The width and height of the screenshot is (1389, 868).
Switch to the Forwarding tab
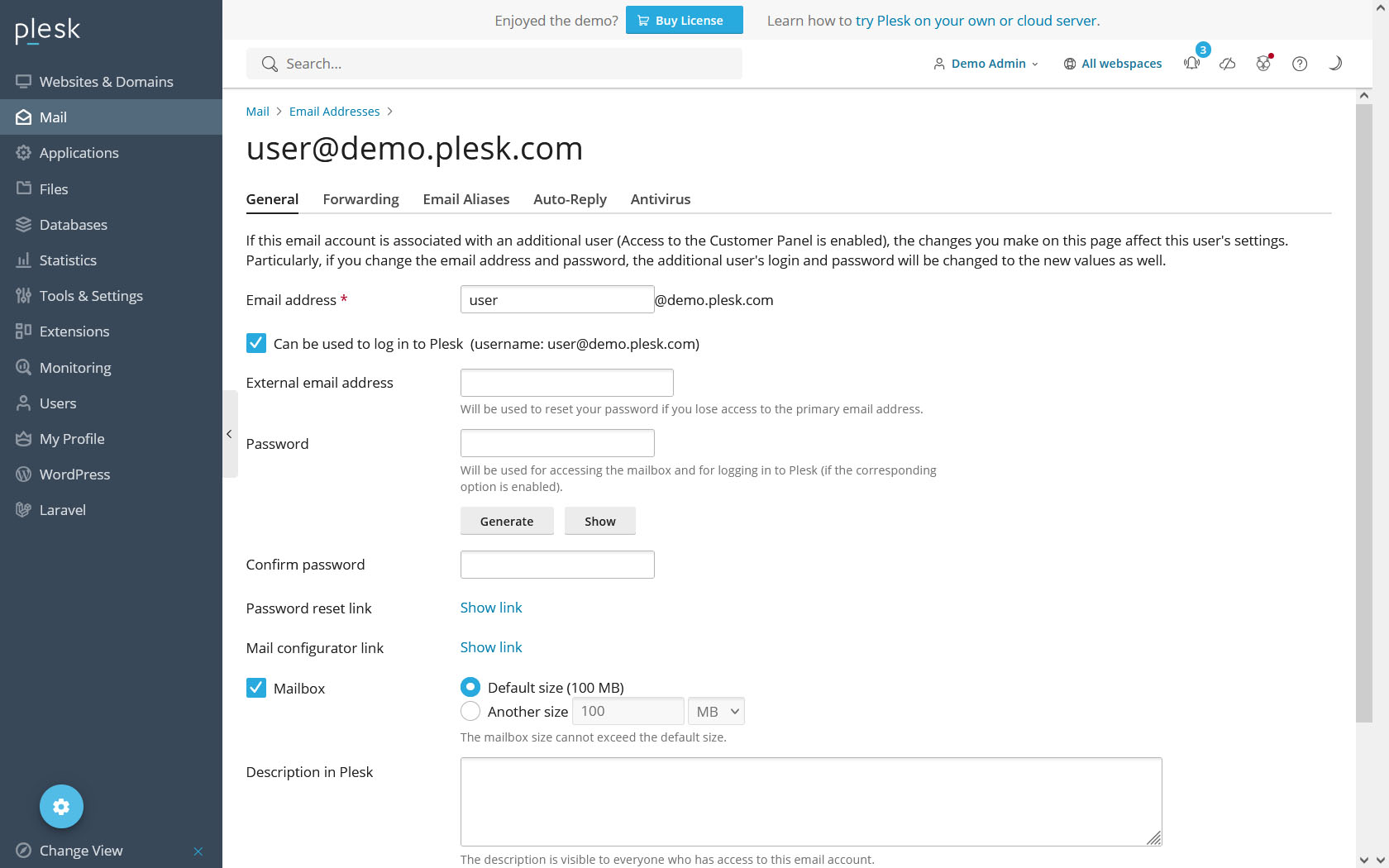[360, 199]
